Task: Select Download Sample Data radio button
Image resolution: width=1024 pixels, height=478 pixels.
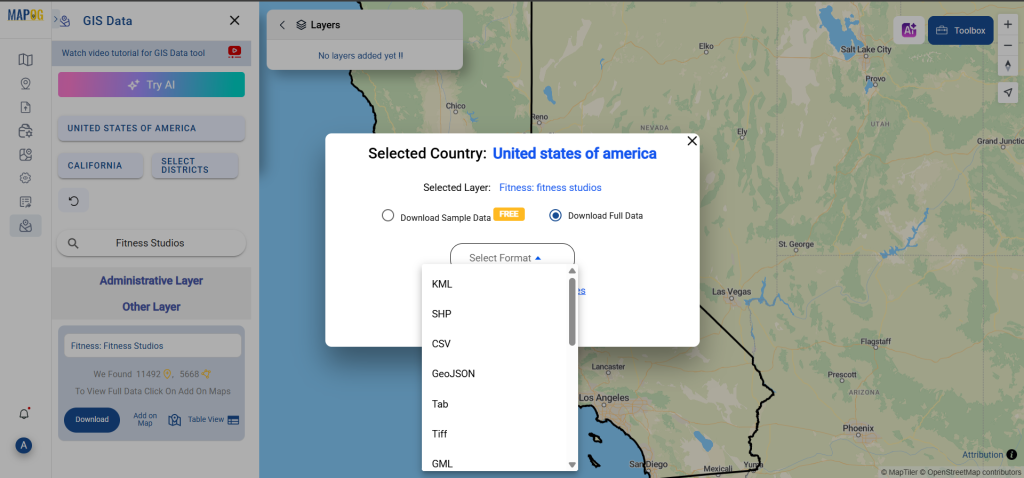Action: [388, 215]
